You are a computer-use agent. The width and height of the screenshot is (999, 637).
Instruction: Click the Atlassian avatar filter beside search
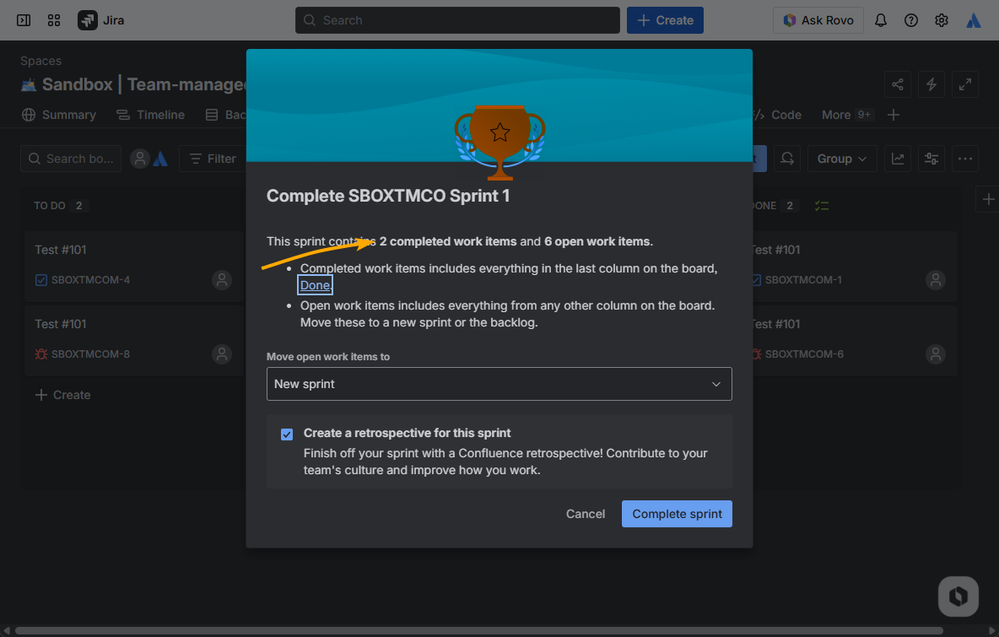[x=161, y=159]
